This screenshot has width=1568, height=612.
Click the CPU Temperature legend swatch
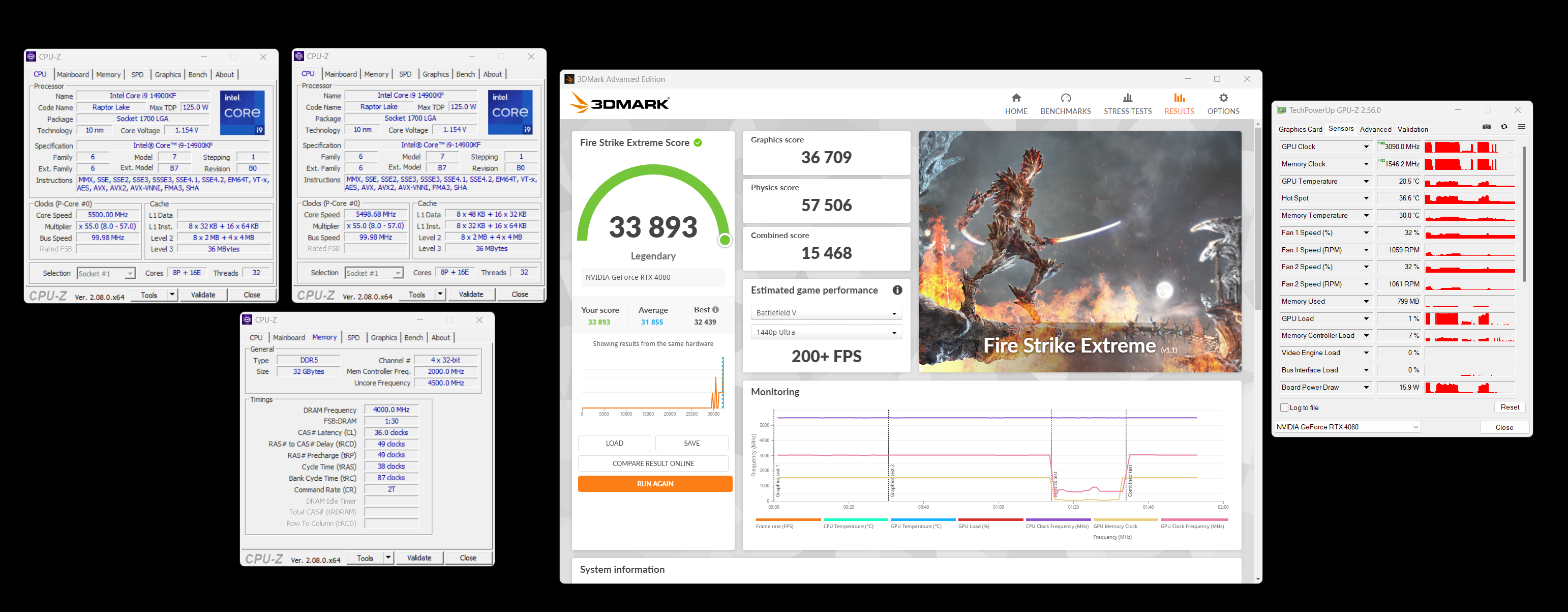(x=855, y=520)
